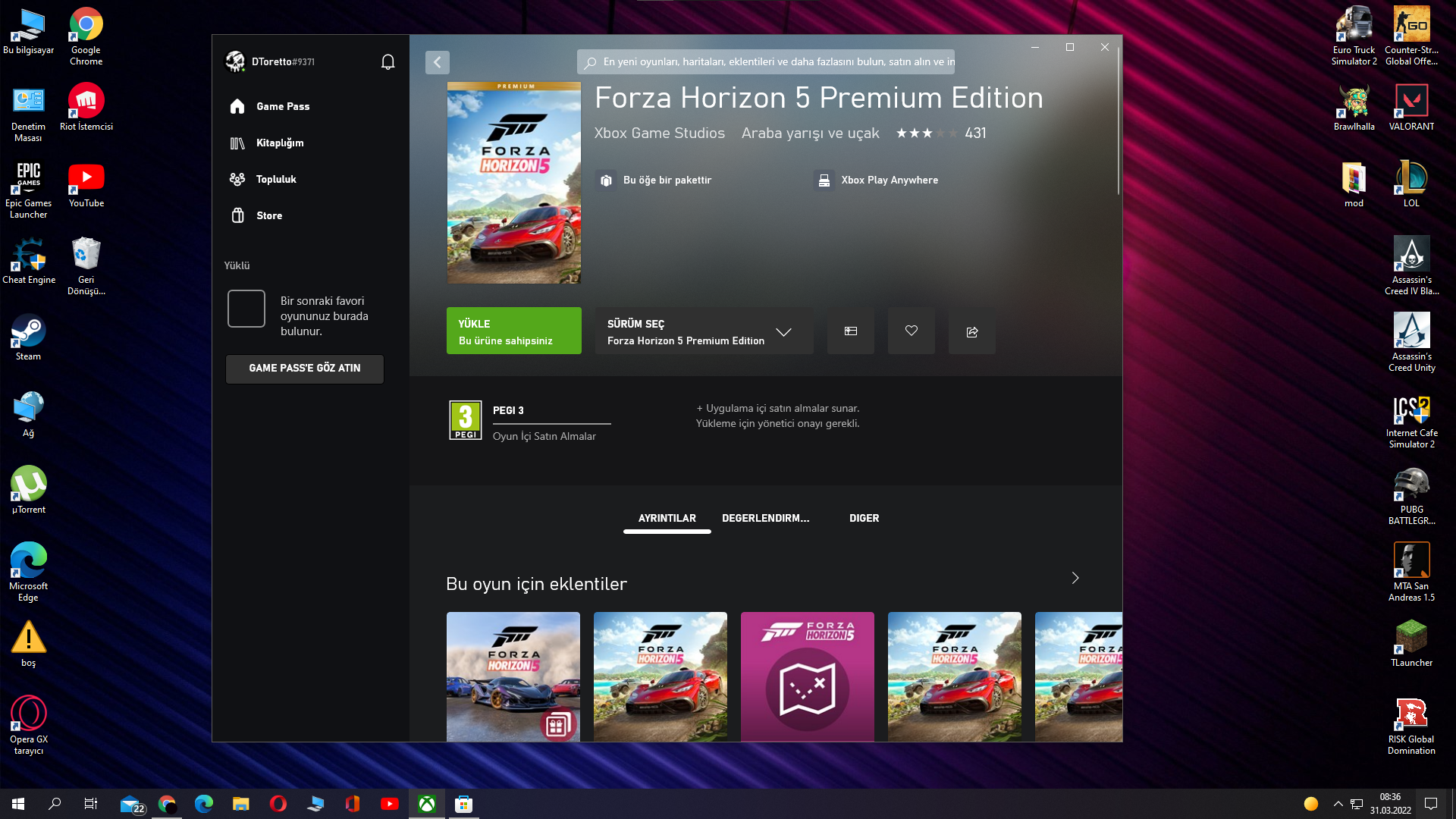Select Assassin's Creed Unity desktop icon
Screen dimensions: 1456x819
click(1411, 343)
